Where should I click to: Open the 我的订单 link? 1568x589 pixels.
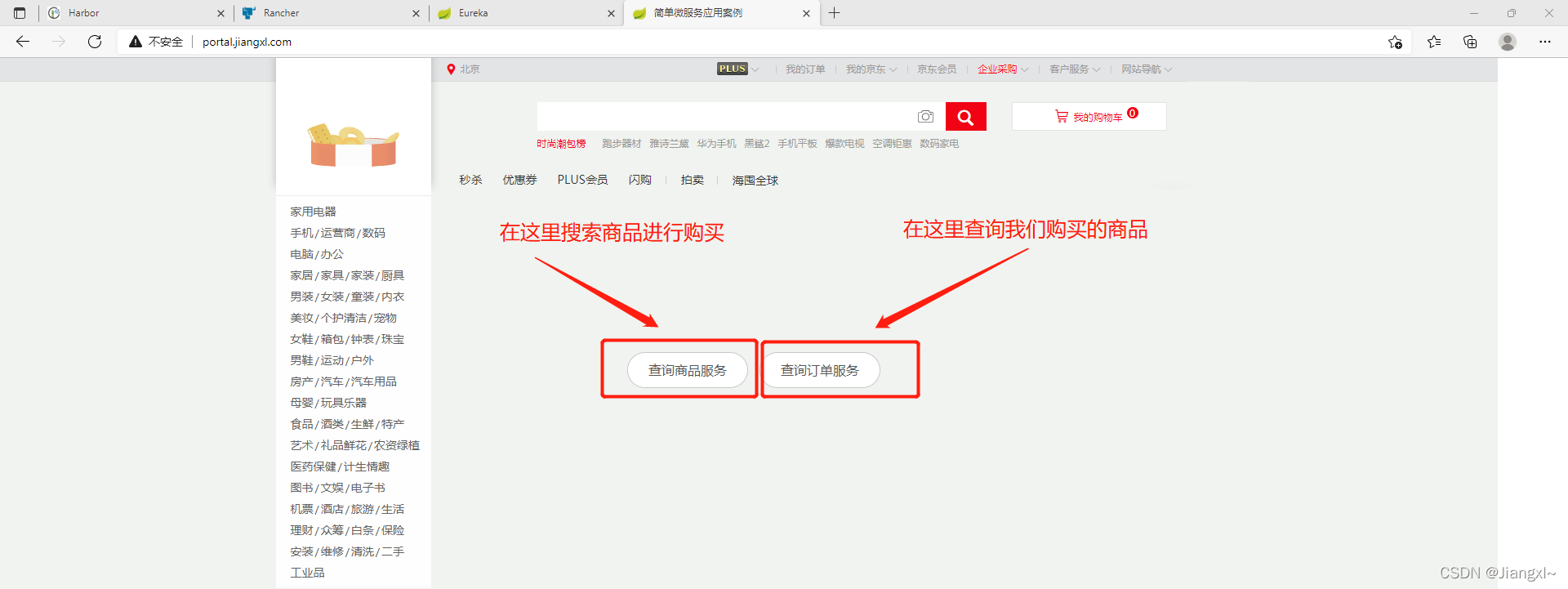805,69
